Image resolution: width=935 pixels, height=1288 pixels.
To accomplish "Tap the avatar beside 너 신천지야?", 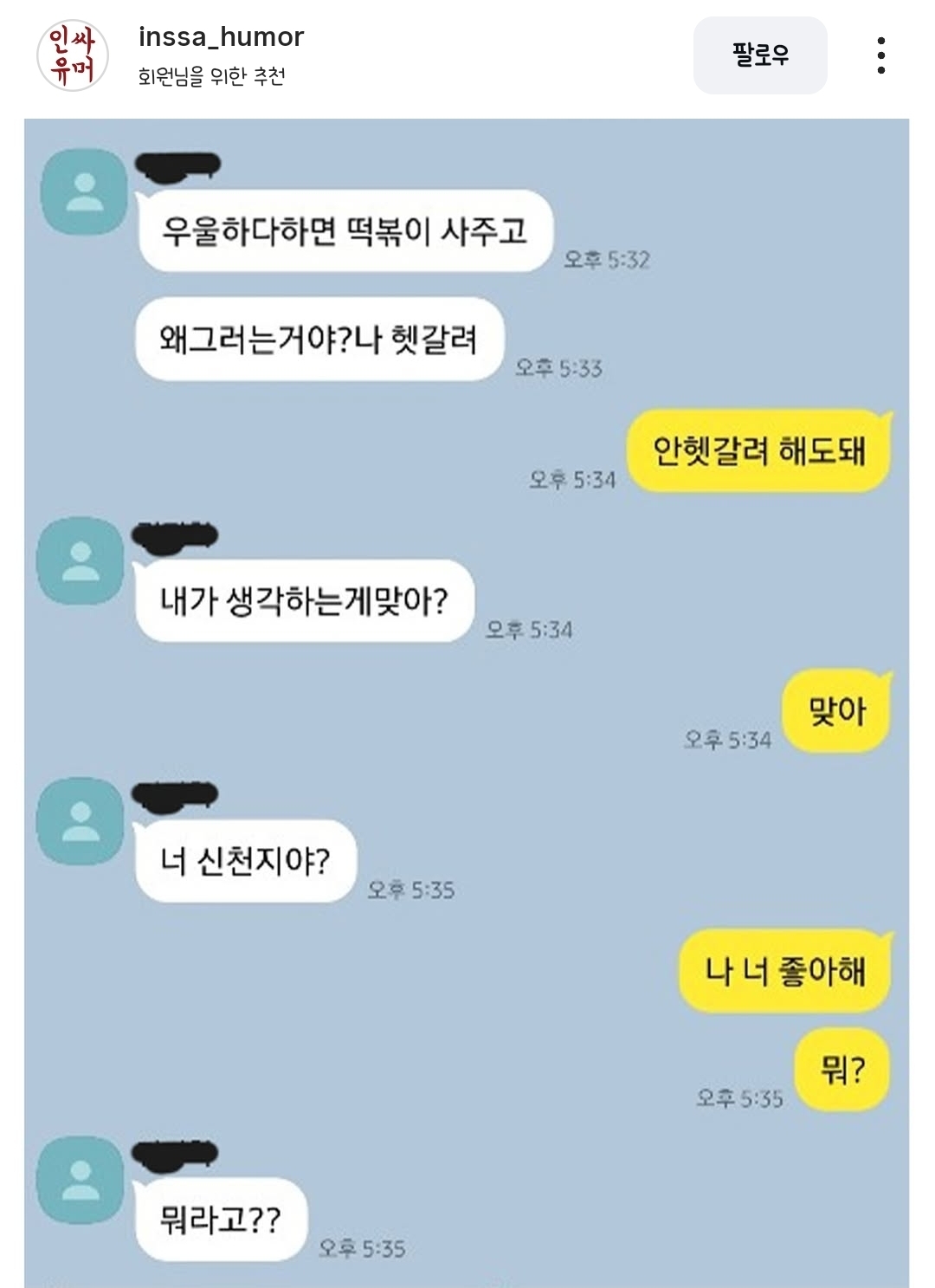I will tap(81, 819).
